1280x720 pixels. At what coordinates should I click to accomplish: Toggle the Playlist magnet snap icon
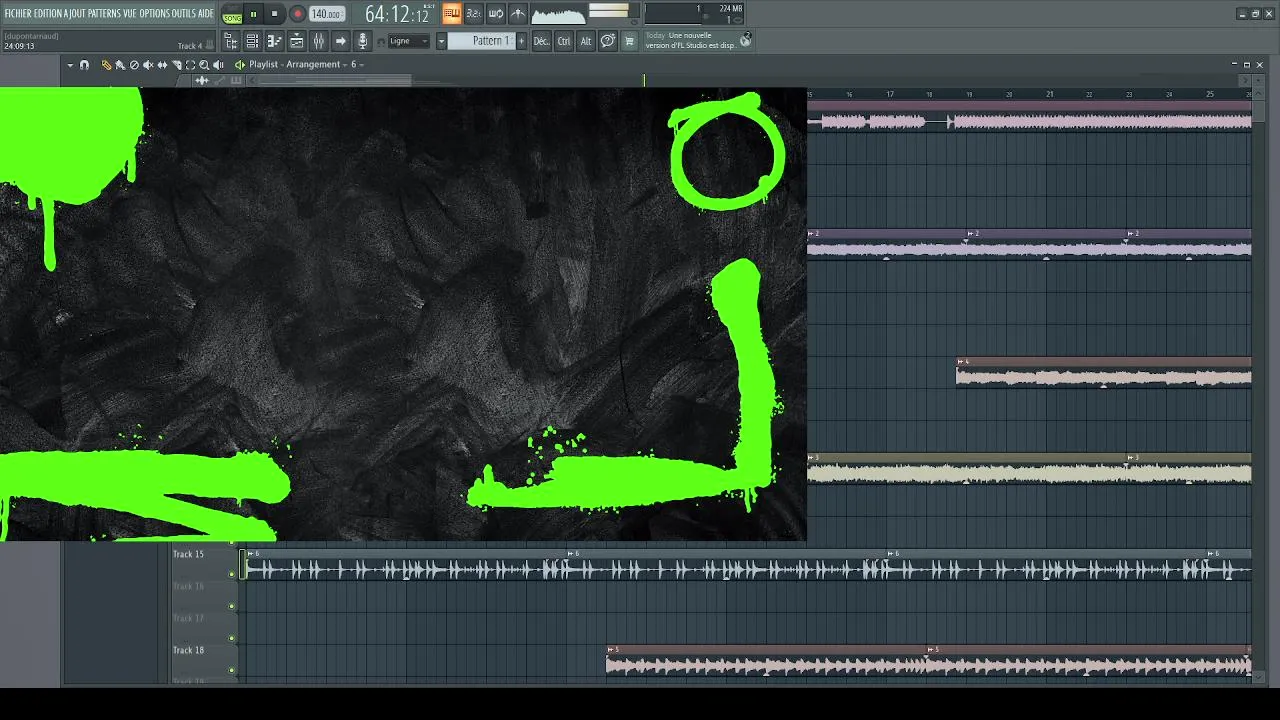[84, 65]
